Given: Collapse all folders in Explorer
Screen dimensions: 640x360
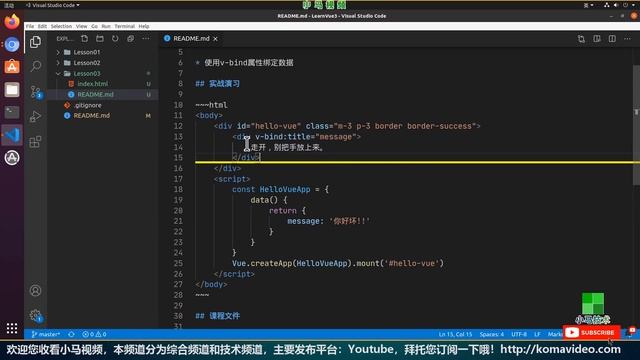Looking at the screenshot, I should point(131,38).
